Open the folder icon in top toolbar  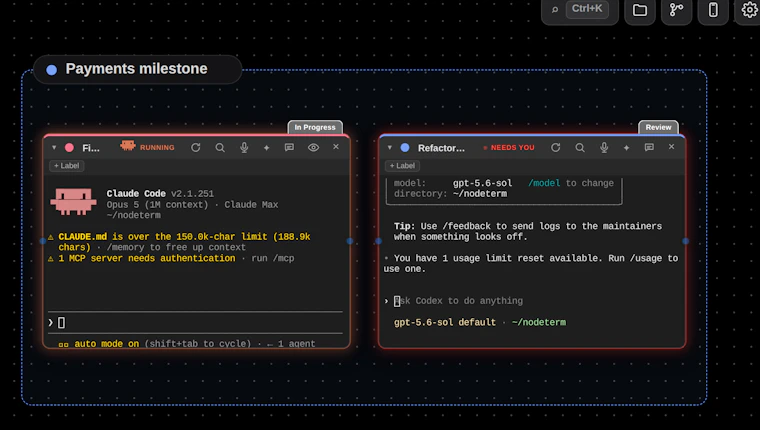pyautogui.click(x=640, y=10)
